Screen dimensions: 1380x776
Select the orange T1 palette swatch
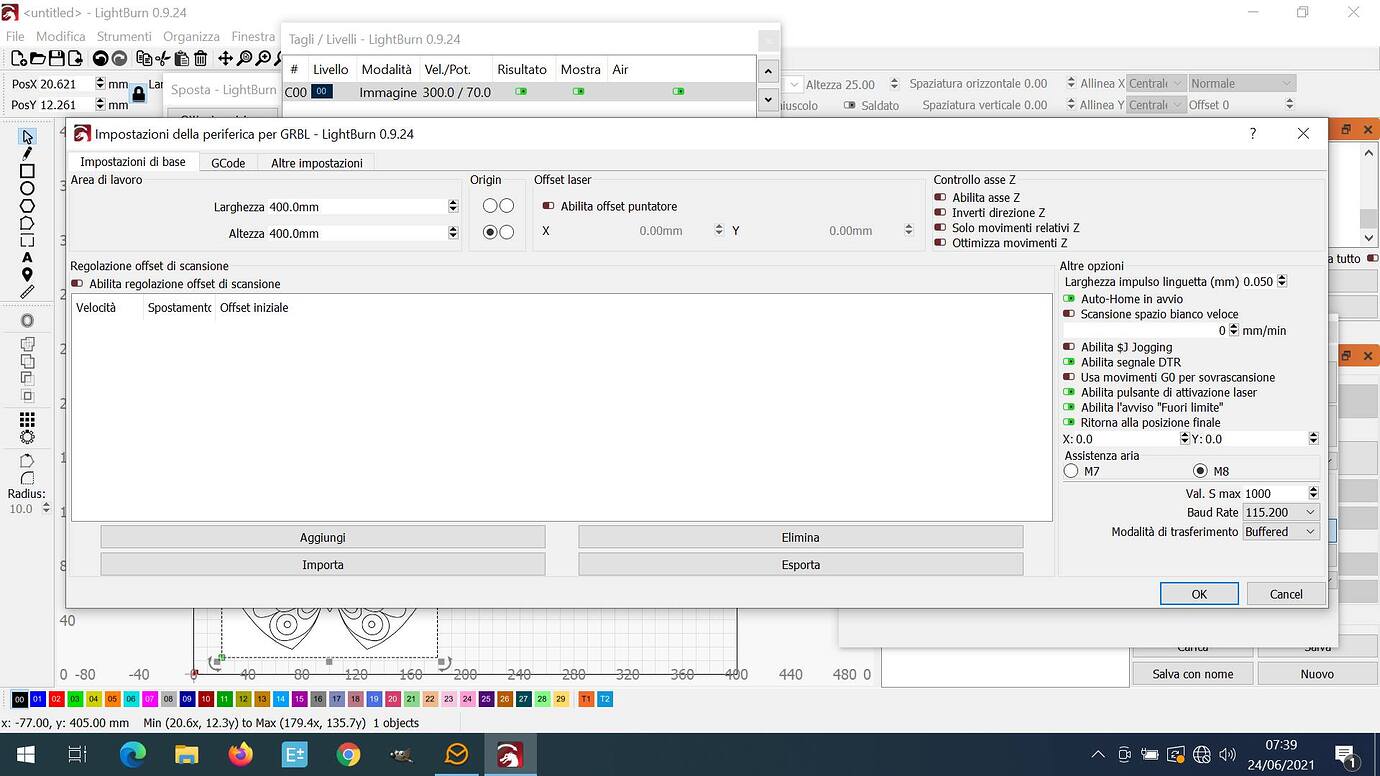[586, 699]
